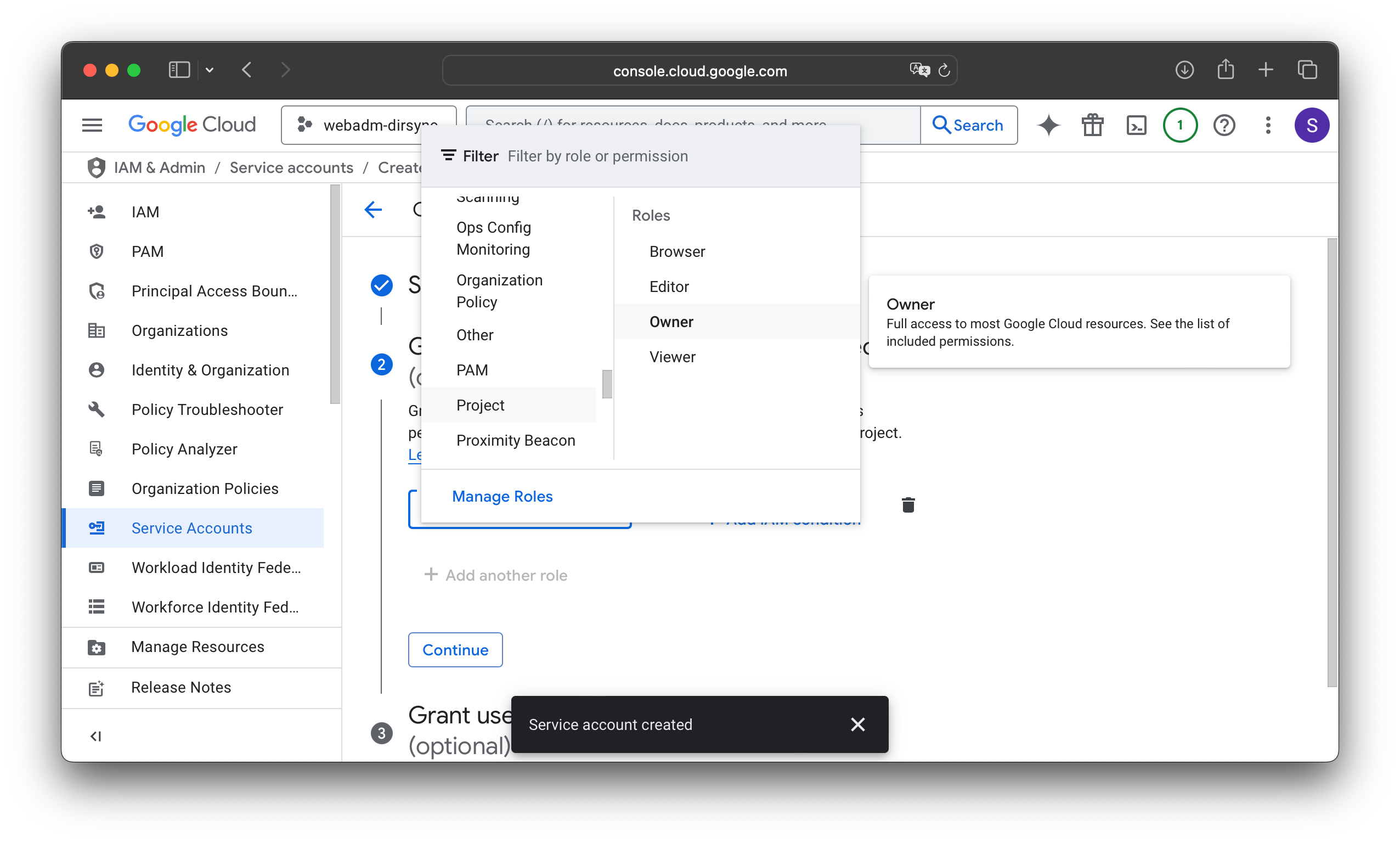Click the step 3 circle indicator
Image resolution: width=1400 pixels, height=843 pixels.
381,733
